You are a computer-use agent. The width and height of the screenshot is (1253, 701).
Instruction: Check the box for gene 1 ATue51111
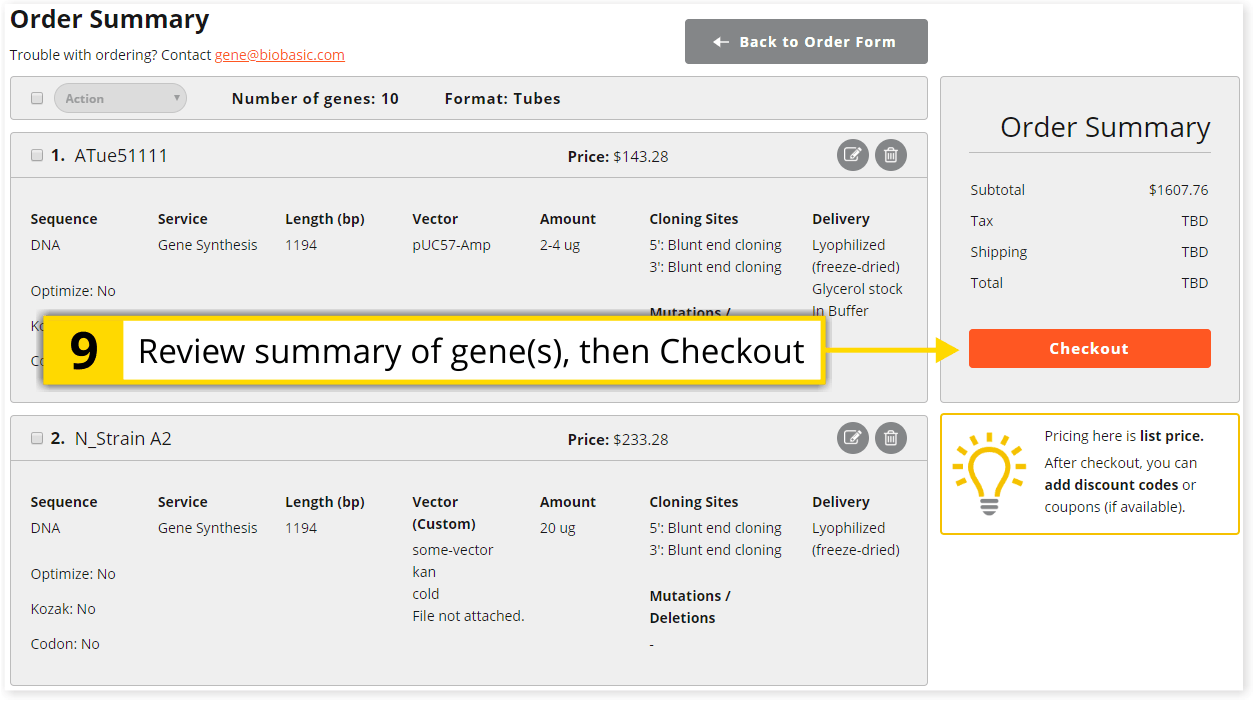point(37,155)
